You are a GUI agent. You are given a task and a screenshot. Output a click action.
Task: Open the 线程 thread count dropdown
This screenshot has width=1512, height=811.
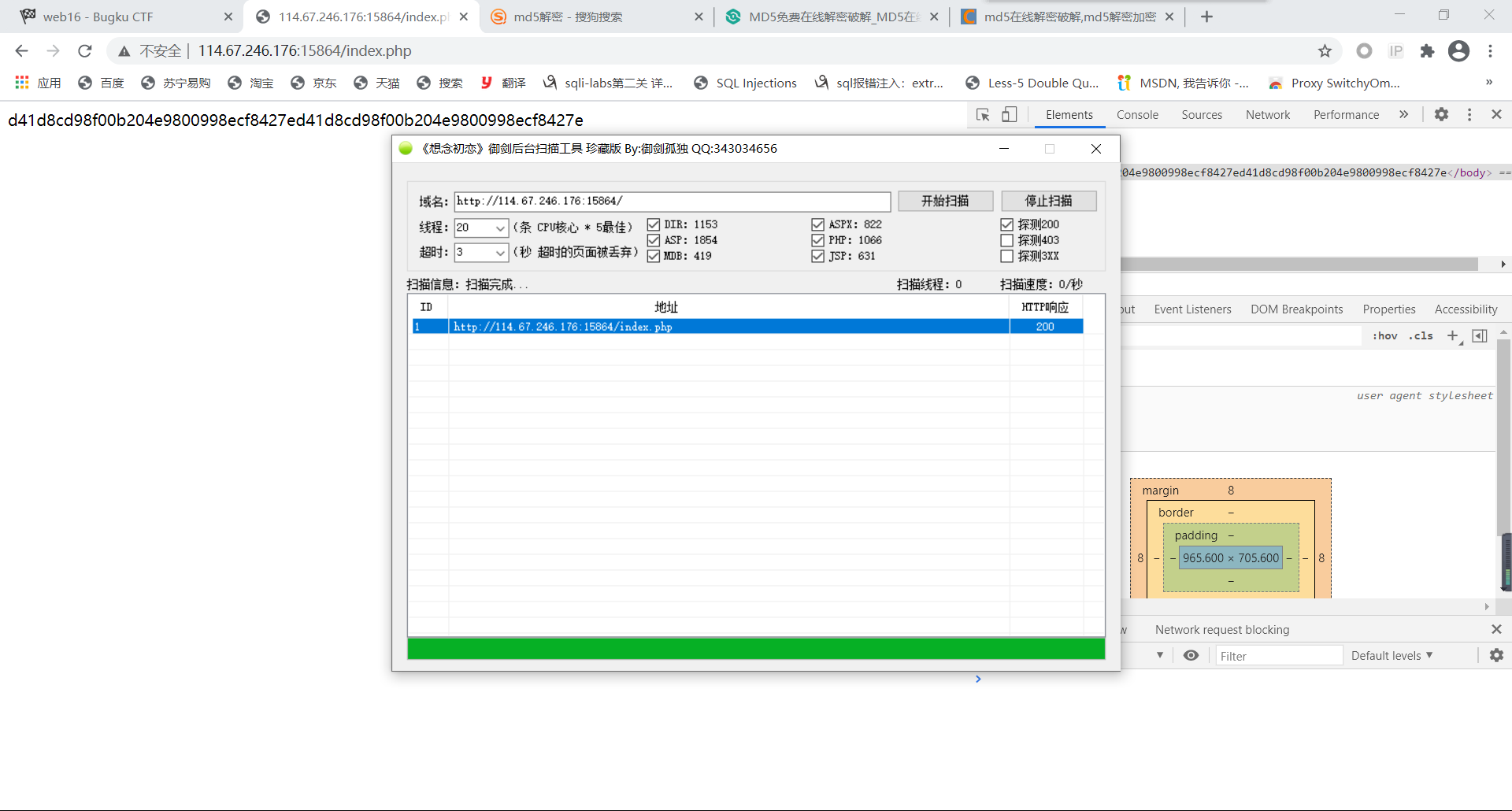pos(499,228)
